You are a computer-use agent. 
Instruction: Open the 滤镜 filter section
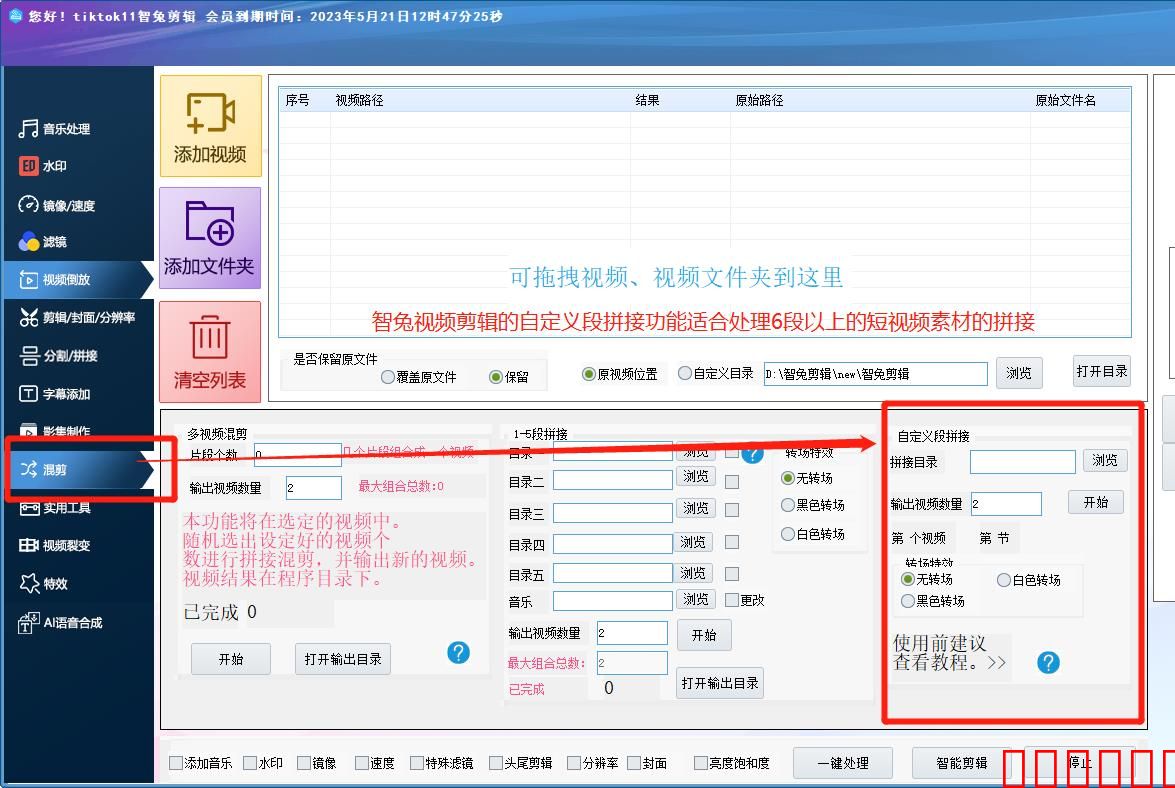(x=43, y=242)
